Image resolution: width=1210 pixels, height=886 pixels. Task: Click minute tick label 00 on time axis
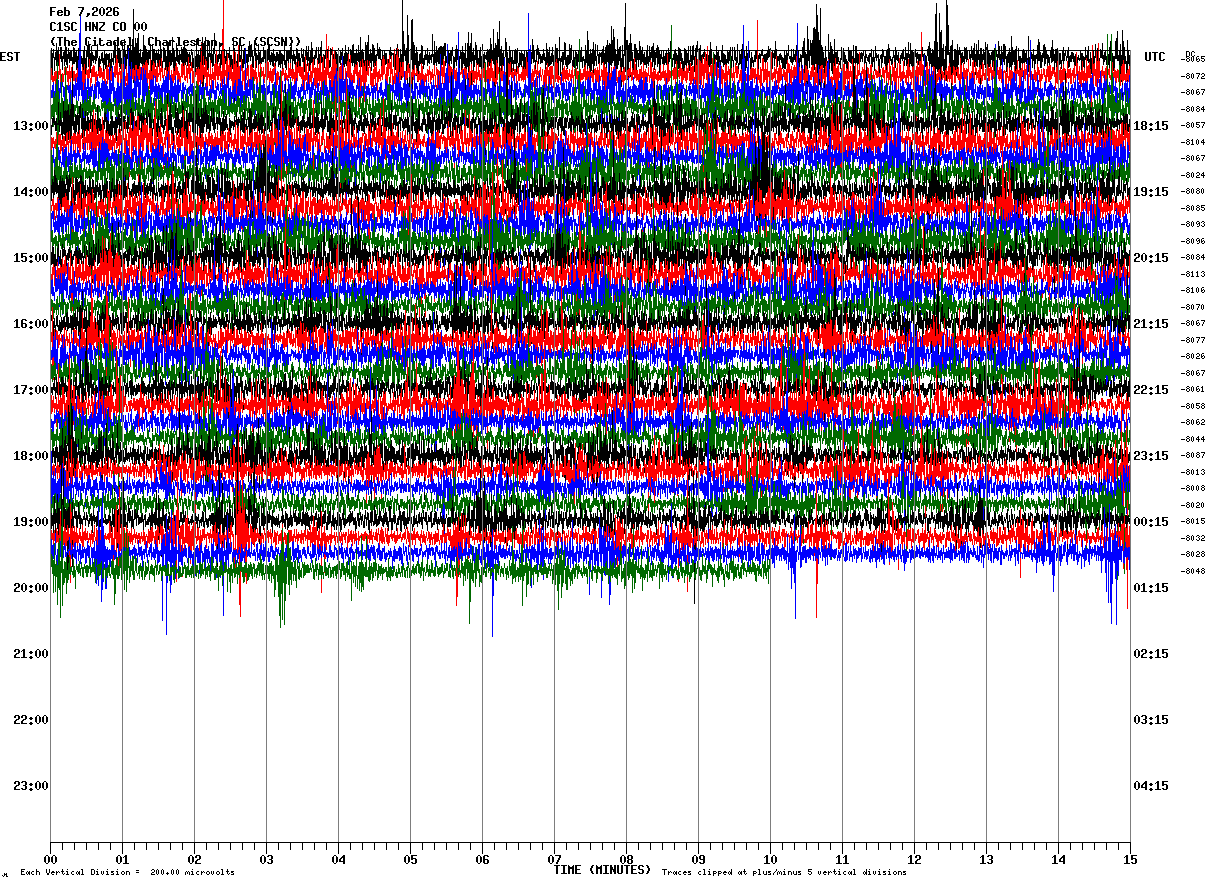(50, 859)
